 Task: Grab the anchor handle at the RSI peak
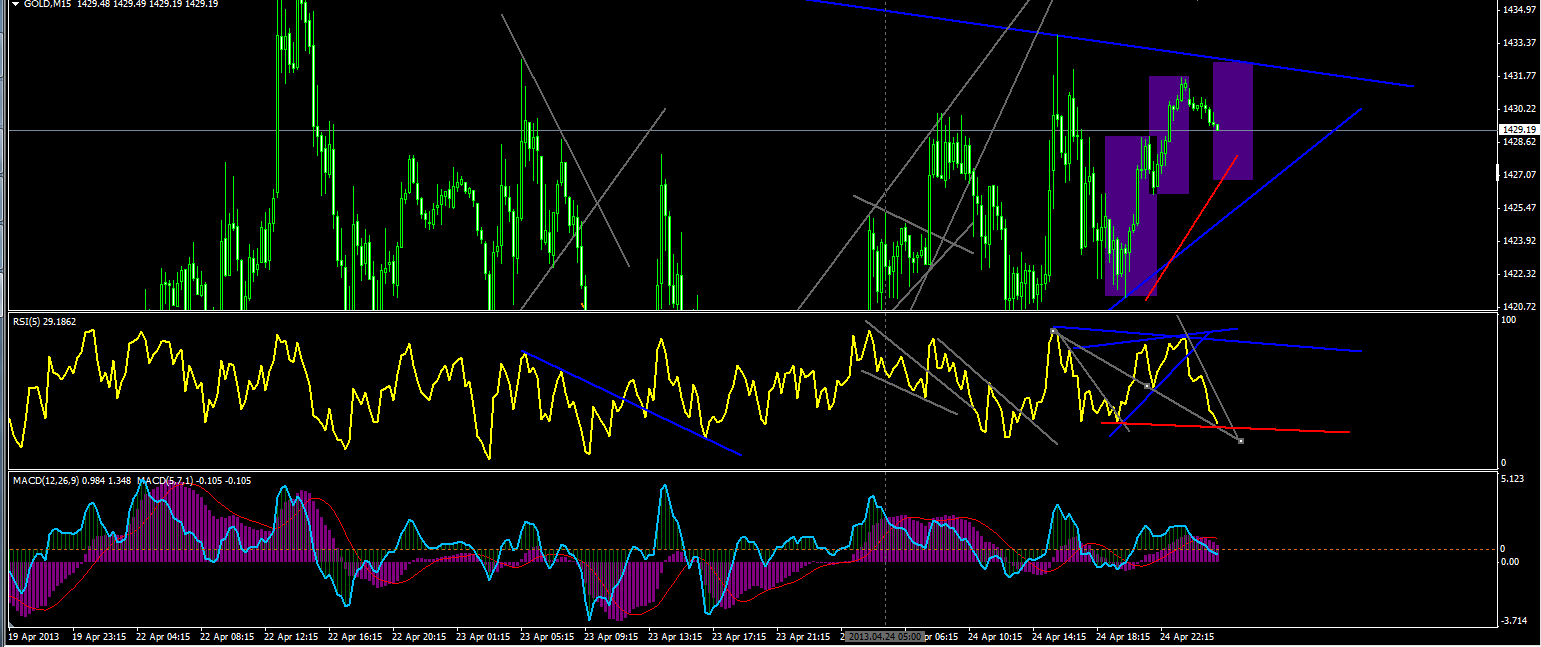tap(1053, 330)
